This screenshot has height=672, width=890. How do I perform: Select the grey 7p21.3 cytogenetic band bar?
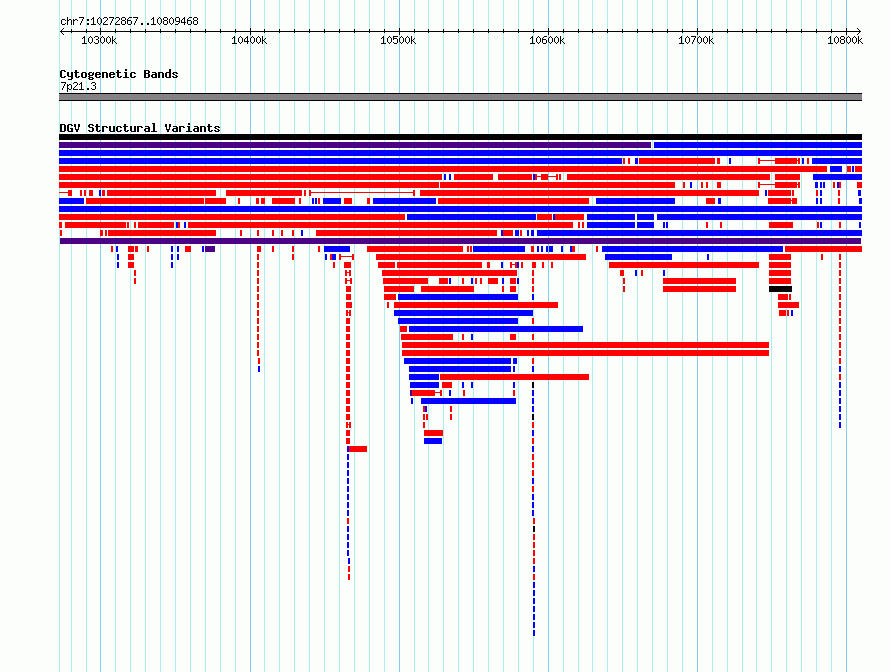pyautogui.click(x=460, y=97)
